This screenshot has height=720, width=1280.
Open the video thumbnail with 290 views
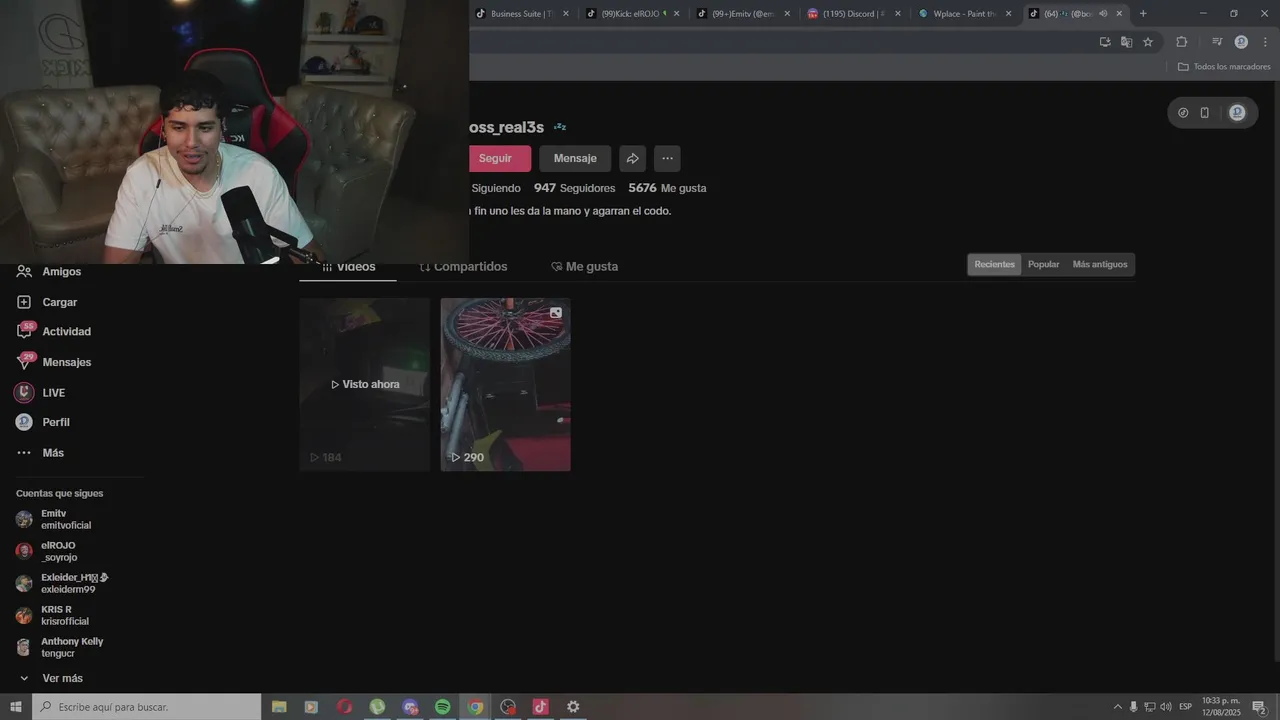[x=506, y=384]
